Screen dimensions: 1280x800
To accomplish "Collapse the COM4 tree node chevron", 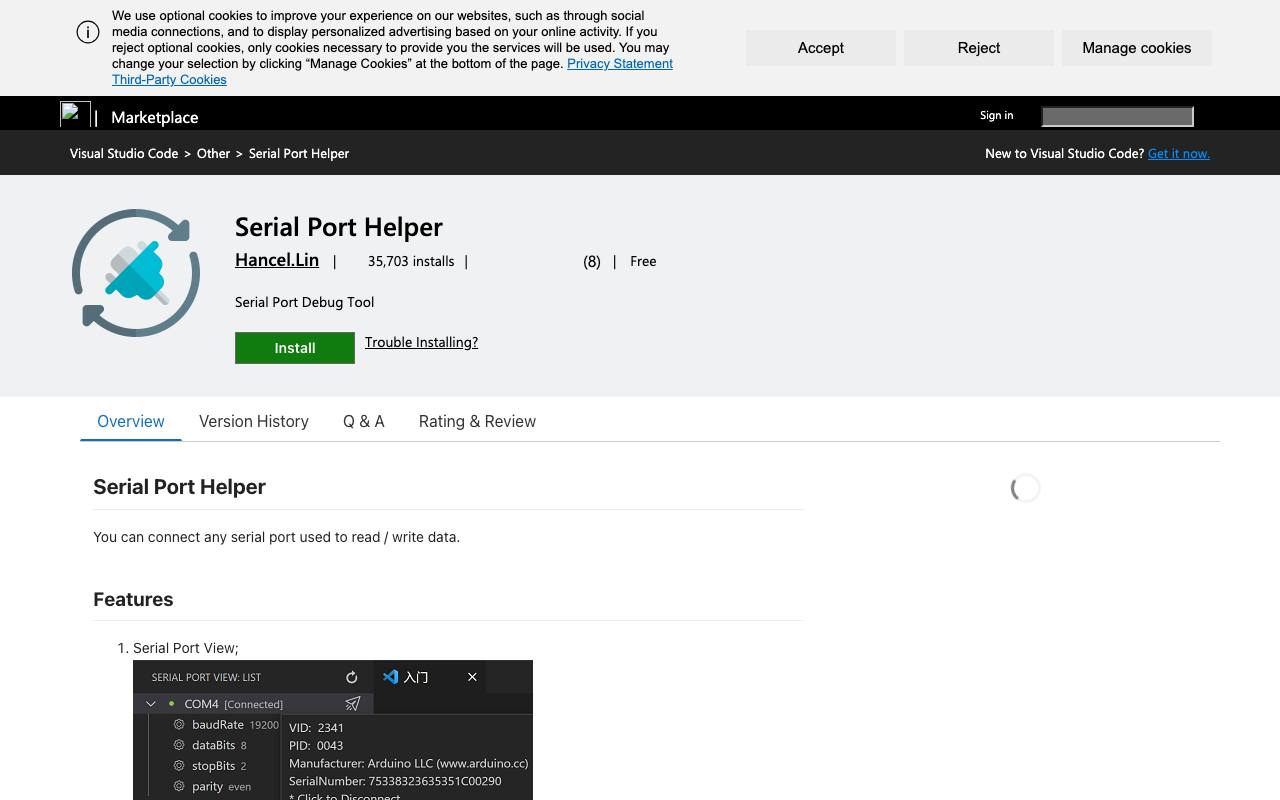I will [151, 704].
